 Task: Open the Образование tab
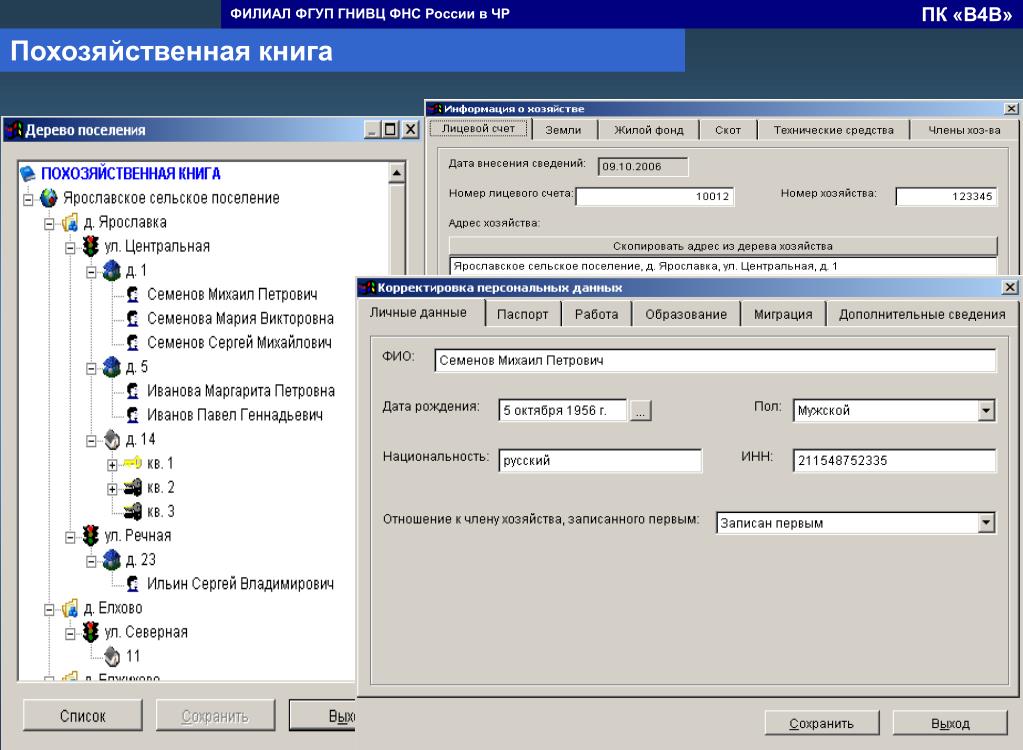point(686,314)
